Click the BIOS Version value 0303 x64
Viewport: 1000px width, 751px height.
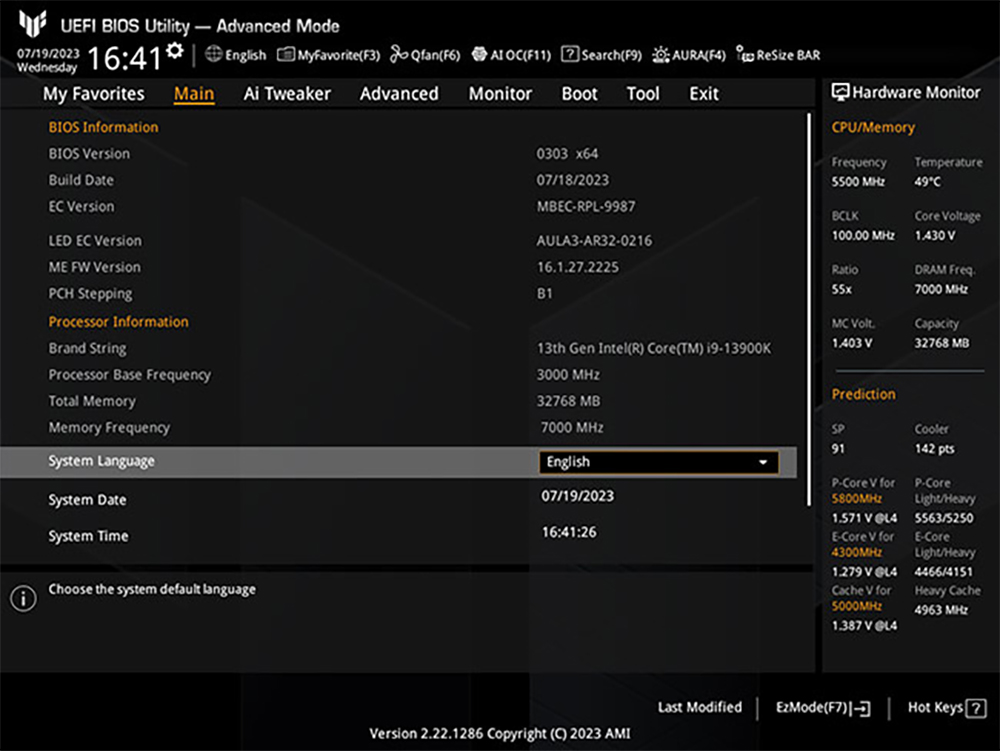coord(567,154)
